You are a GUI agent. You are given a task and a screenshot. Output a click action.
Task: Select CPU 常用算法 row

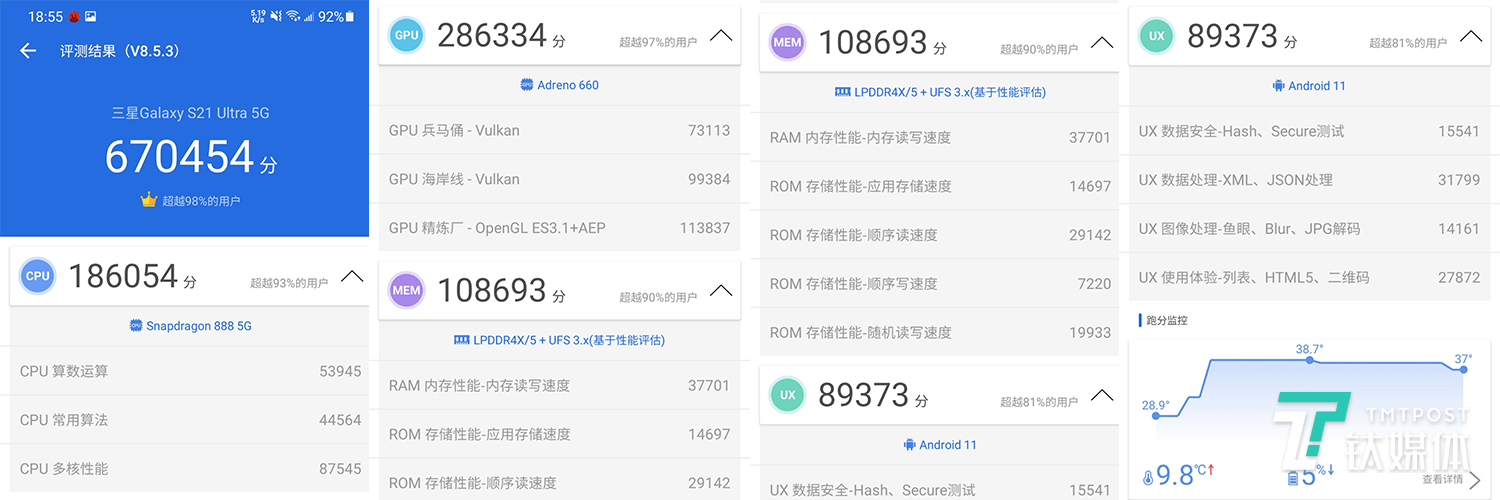[x=190, y=420]
